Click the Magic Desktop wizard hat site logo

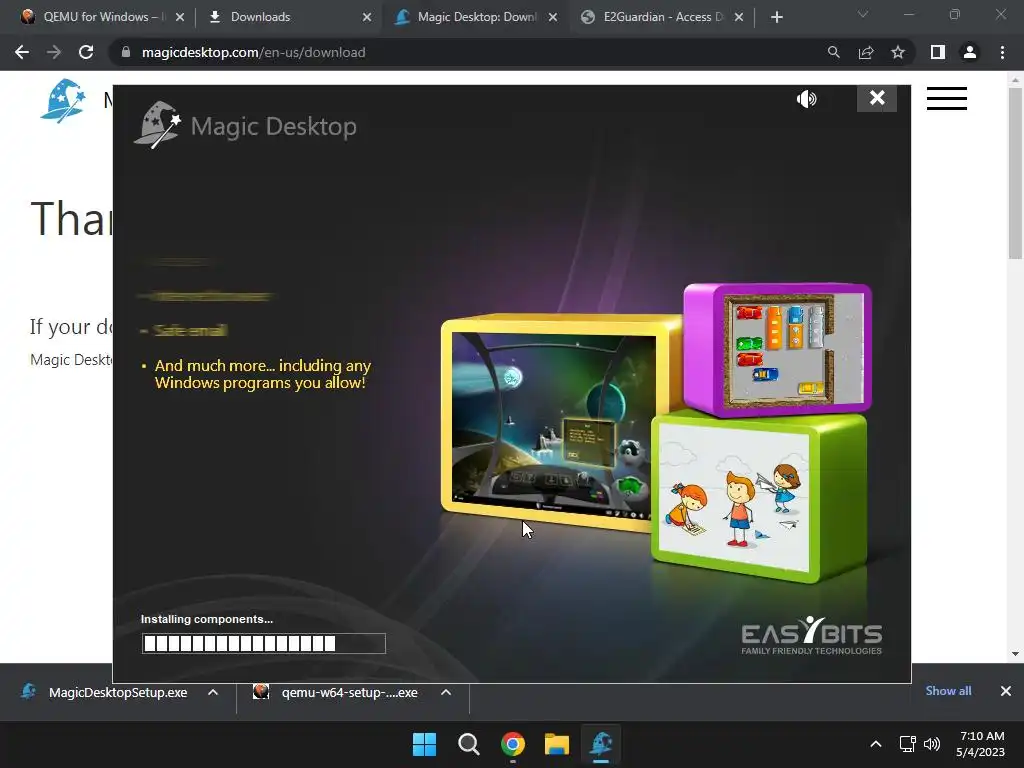point(63,100)
